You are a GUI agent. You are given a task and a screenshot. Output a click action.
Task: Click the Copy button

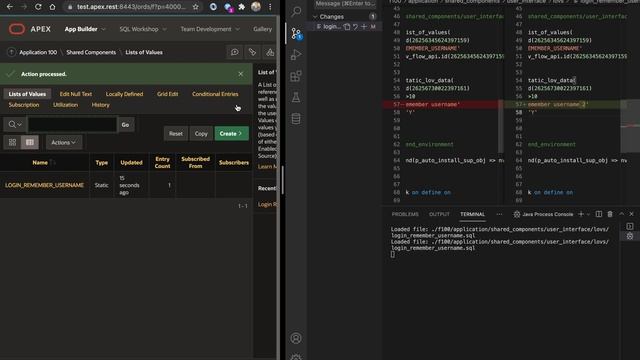201,133
